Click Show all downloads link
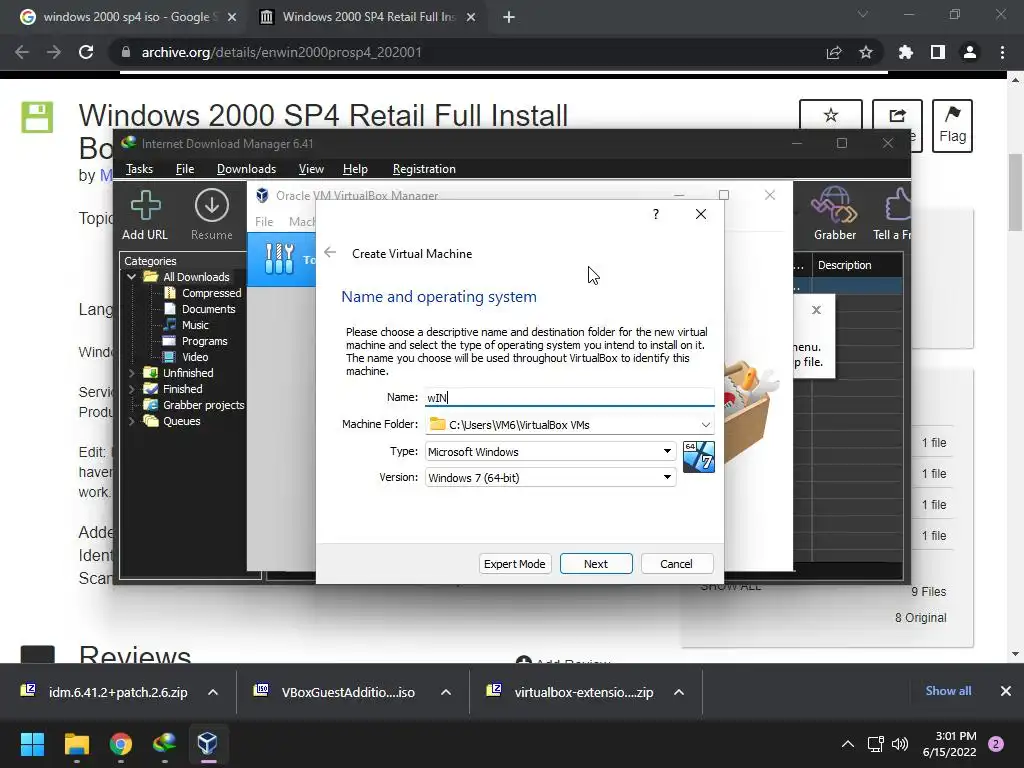 (948, 691)
